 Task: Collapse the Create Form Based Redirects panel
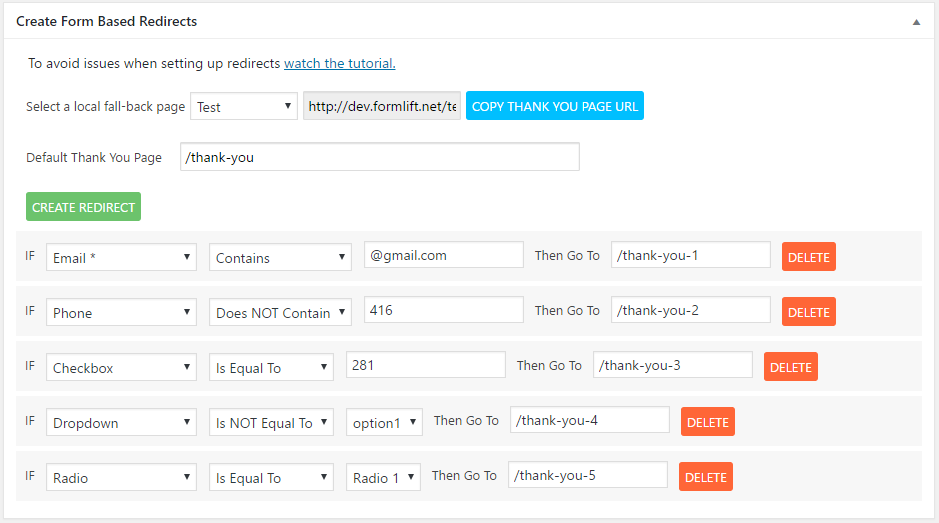point(916,21)
